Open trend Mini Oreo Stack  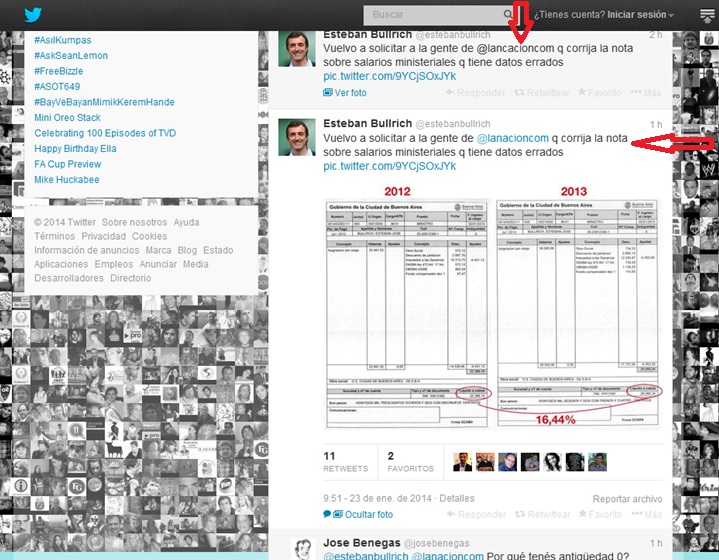(x=67, y=117)
